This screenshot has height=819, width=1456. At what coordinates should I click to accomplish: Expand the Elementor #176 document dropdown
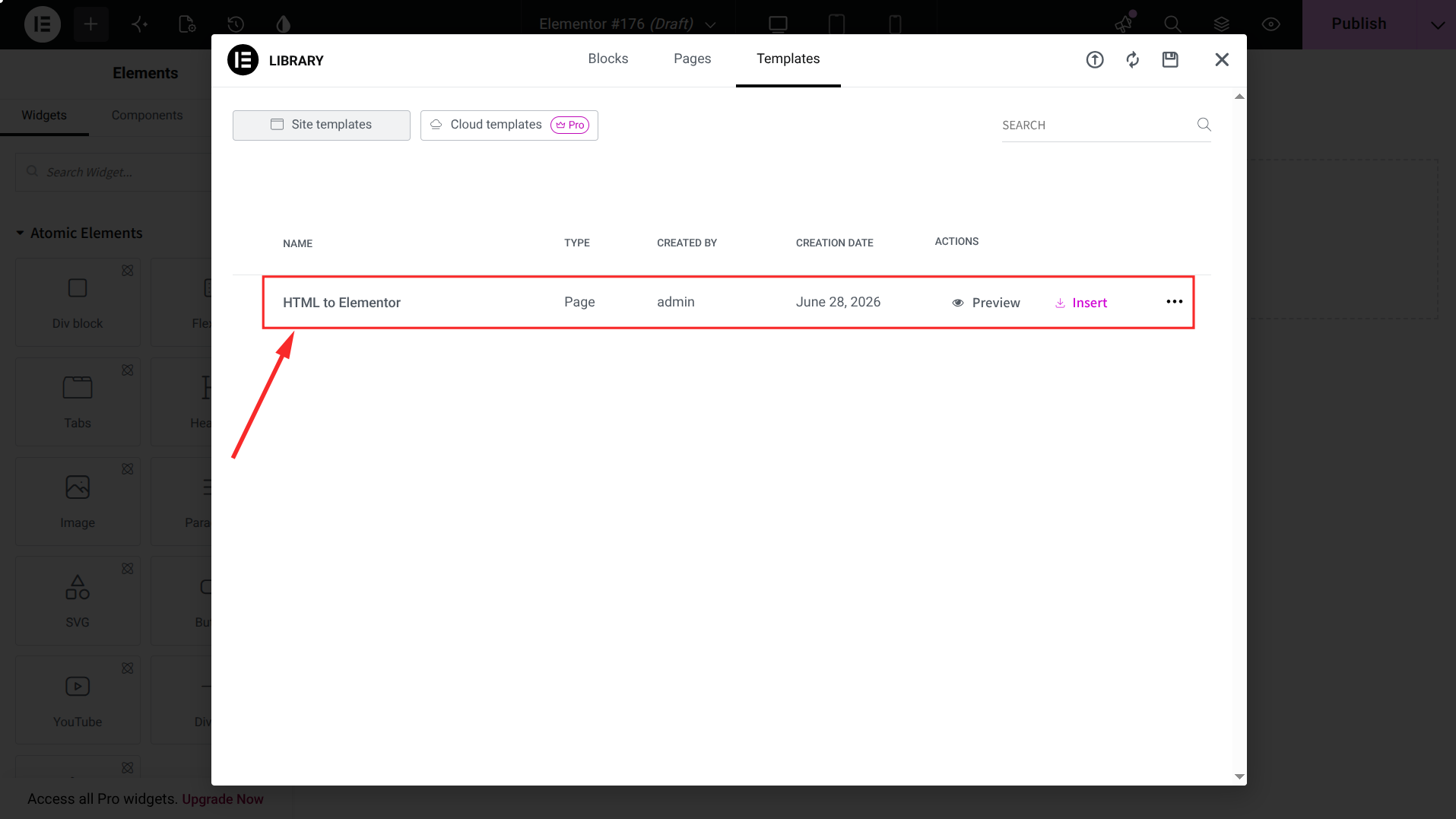tap(711, 24)
